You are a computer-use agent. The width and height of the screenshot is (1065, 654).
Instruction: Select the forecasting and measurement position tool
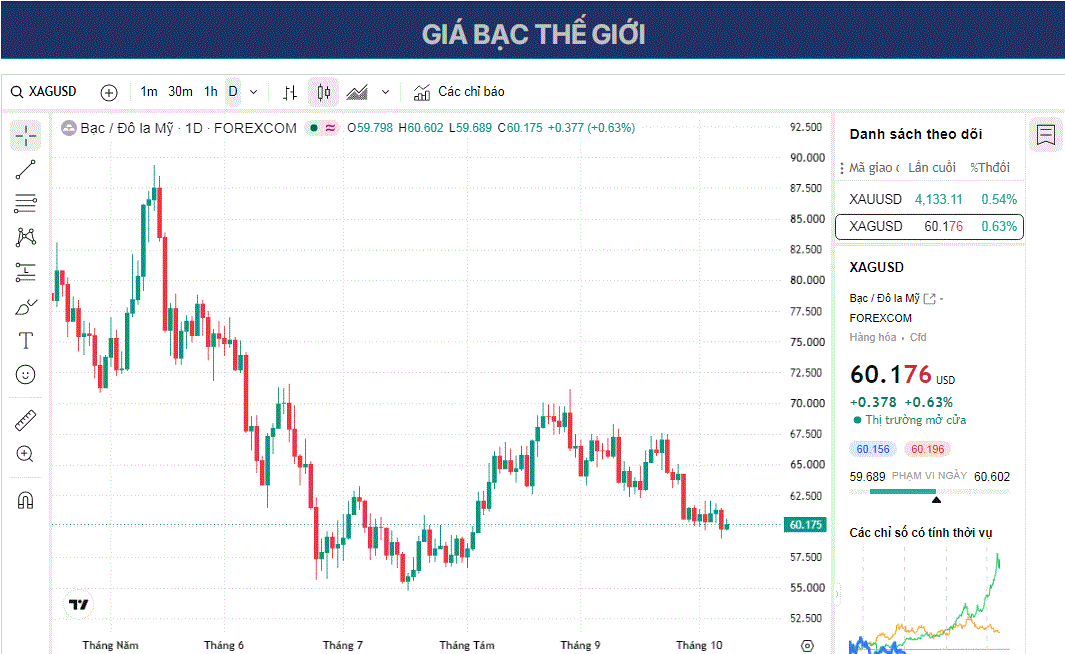pos(26,272)
